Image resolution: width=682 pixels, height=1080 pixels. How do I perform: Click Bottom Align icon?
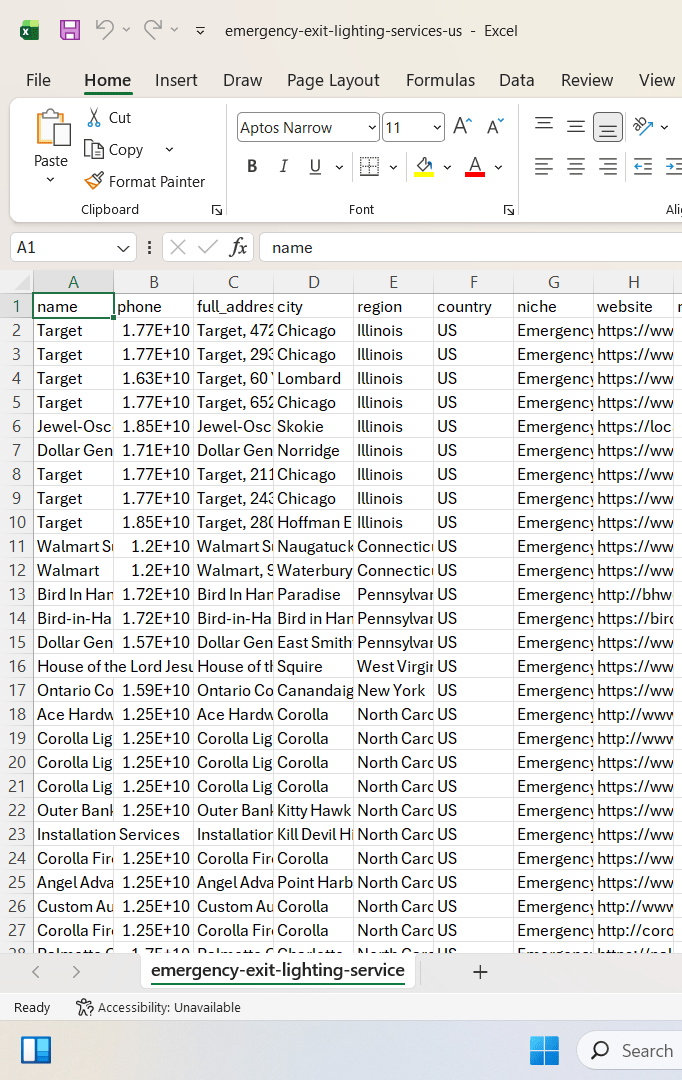pyautogui.click(x=608, y=127)
